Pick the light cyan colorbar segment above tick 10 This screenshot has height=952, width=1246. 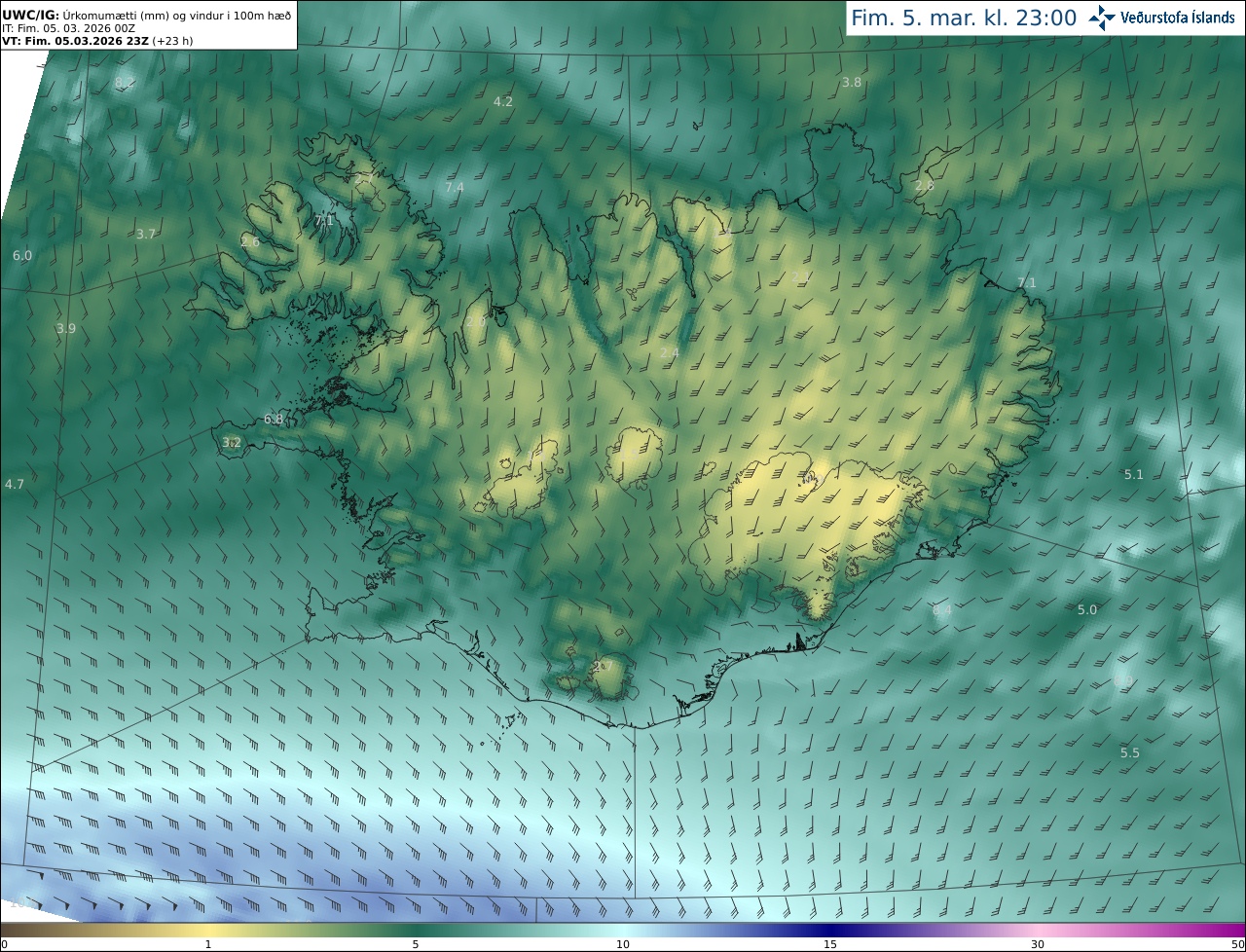(623, 930)
